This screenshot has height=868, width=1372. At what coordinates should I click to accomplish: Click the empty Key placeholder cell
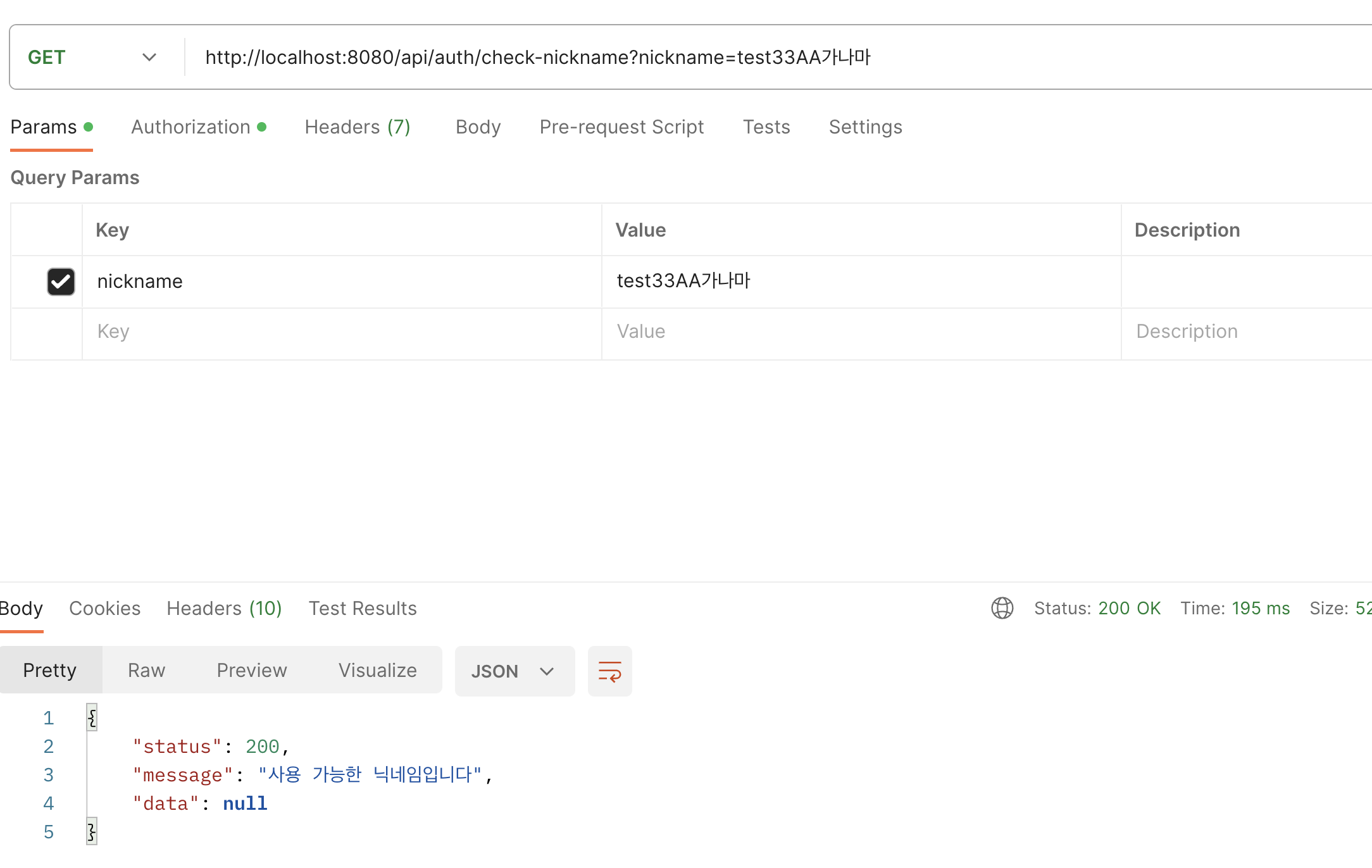coord(342,332)
